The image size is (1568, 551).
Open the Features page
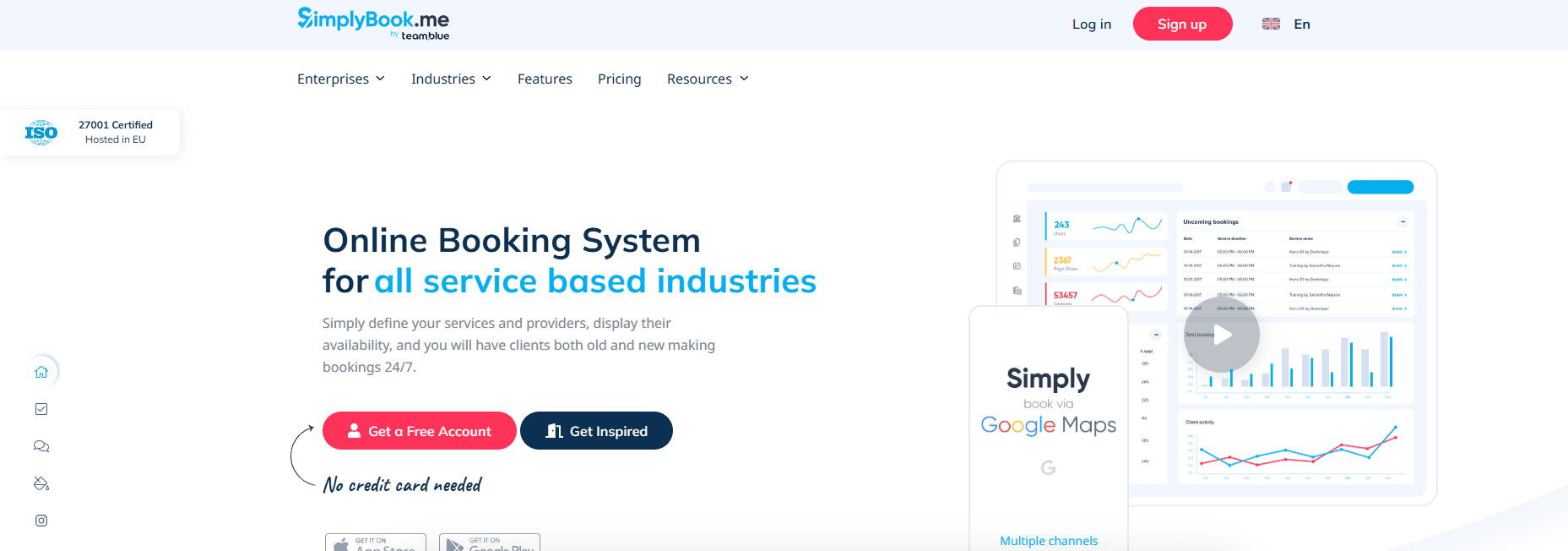545,79
